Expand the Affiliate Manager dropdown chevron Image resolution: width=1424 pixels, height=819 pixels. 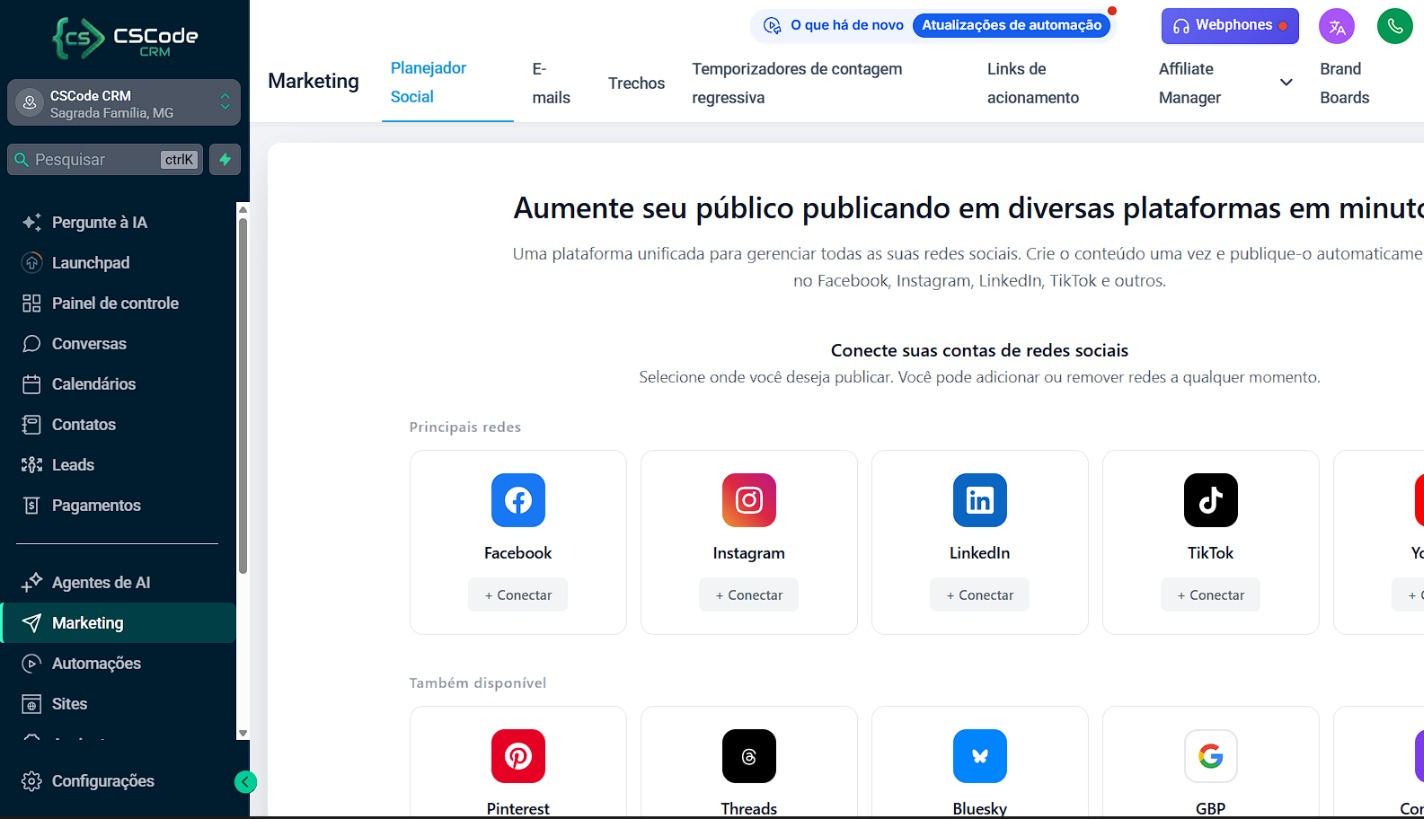point(1286,83)
